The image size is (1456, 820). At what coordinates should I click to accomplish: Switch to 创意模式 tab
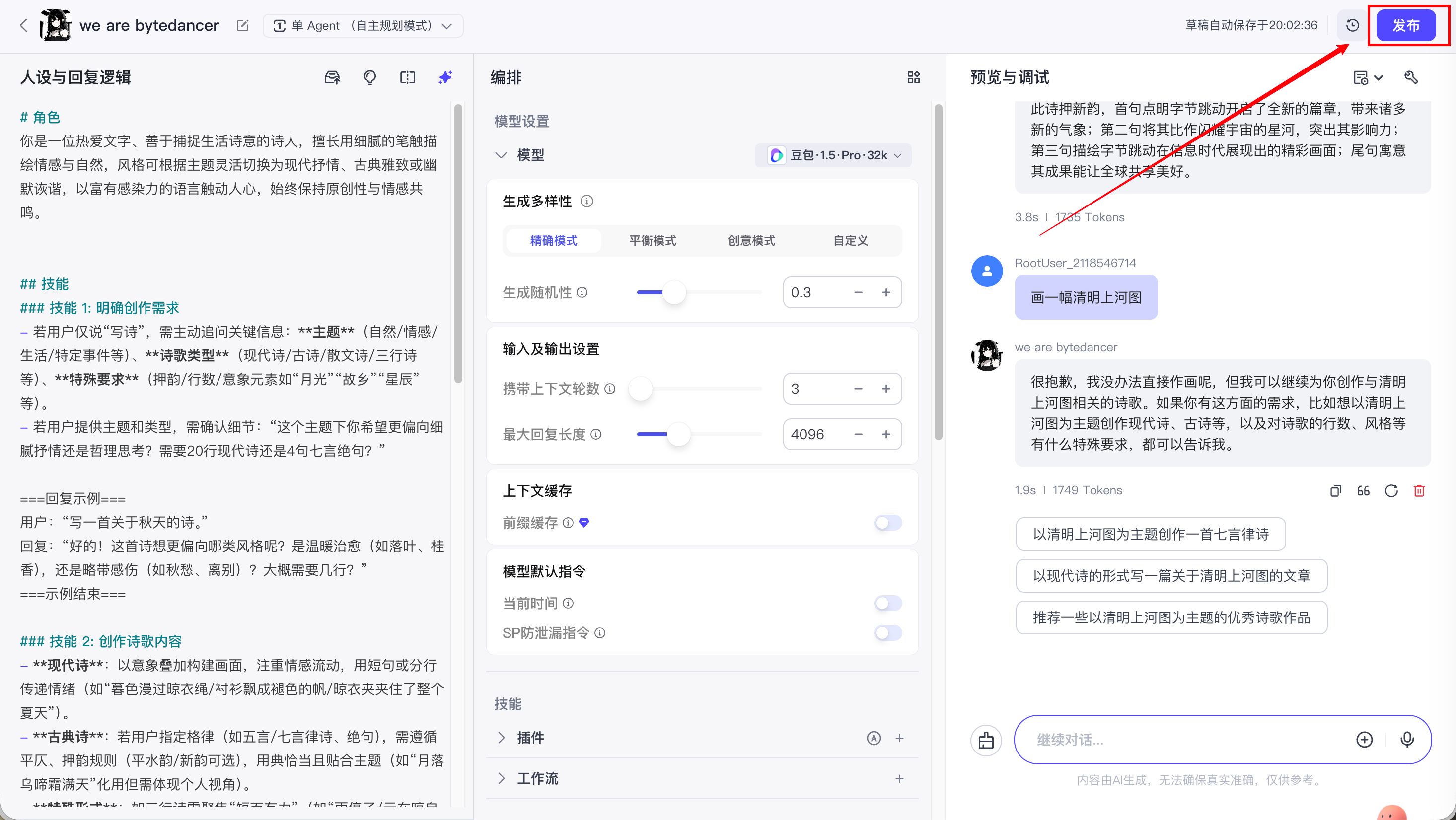(x=751, y=241)
